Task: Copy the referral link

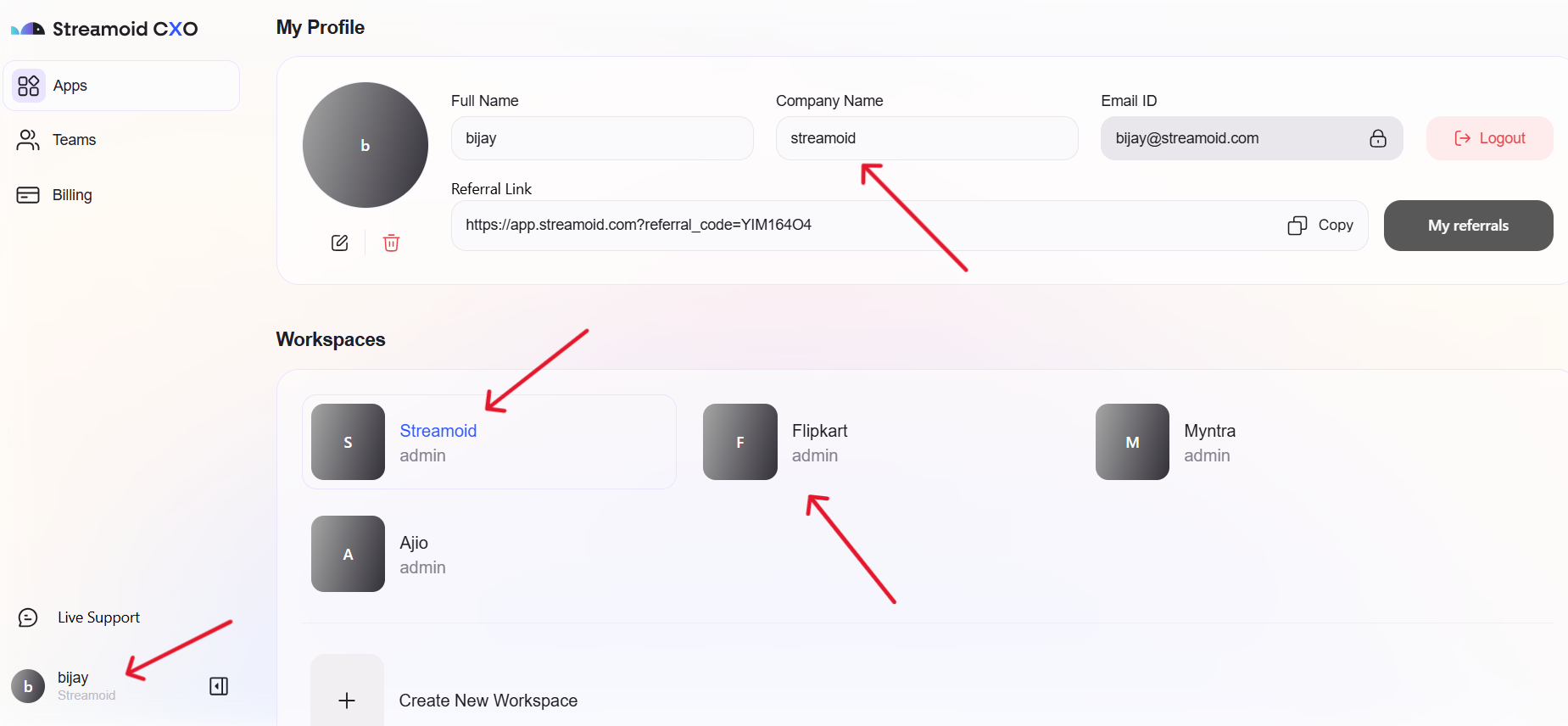Action: (x=1320, y=225)
